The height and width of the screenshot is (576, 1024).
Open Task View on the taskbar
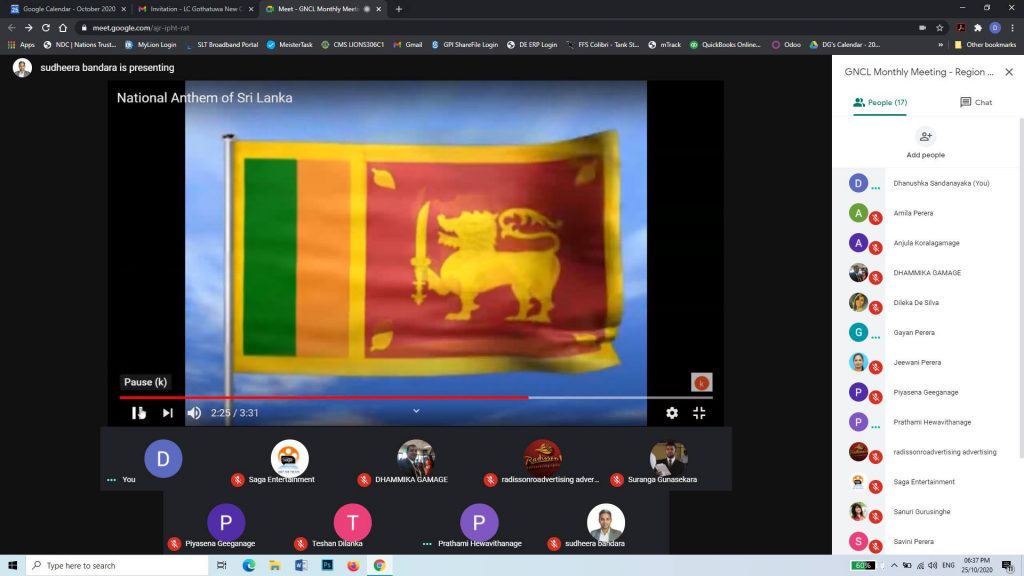[221, 566]
